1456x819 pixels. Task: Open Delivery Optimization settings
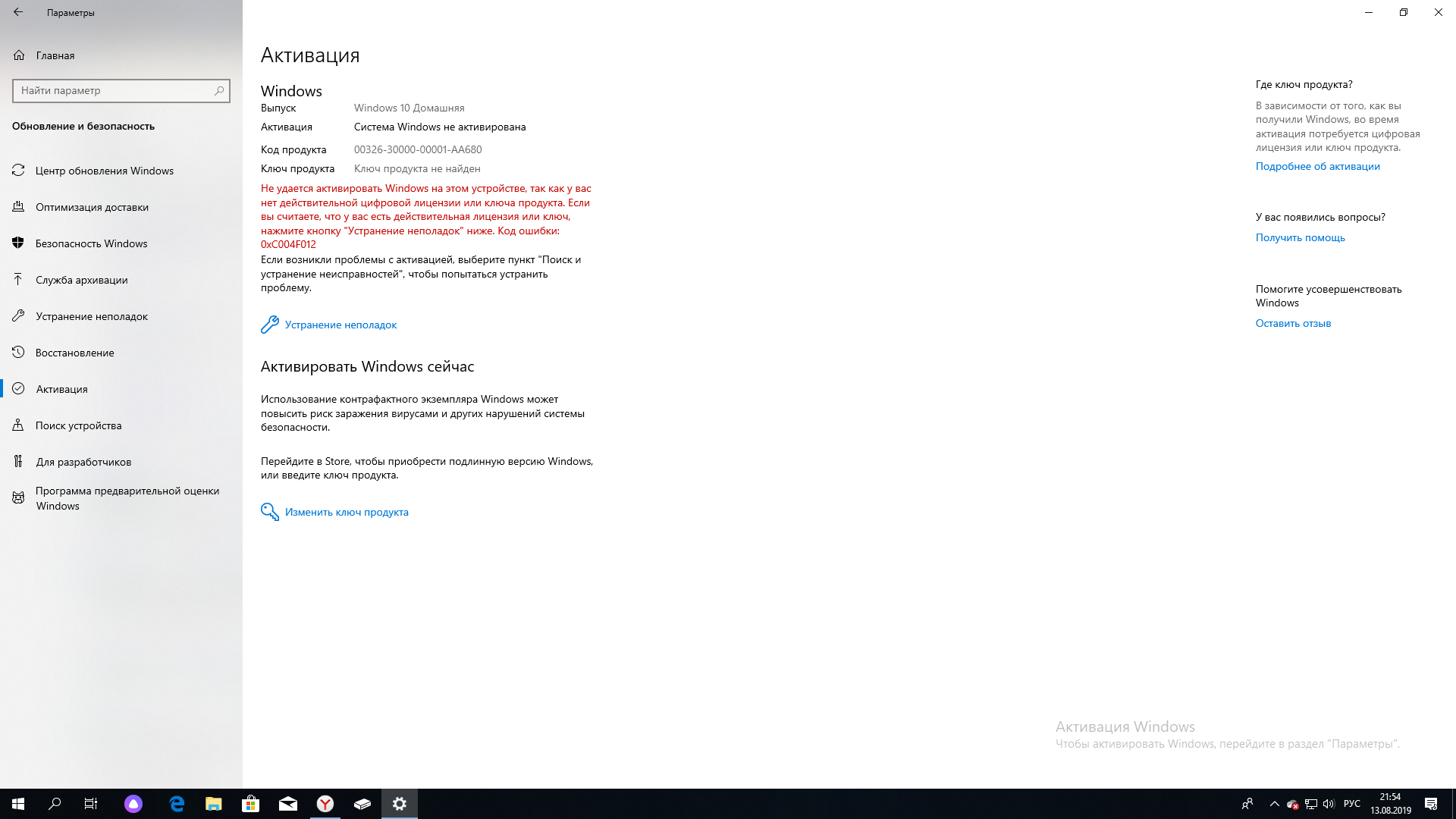point(92,206)
